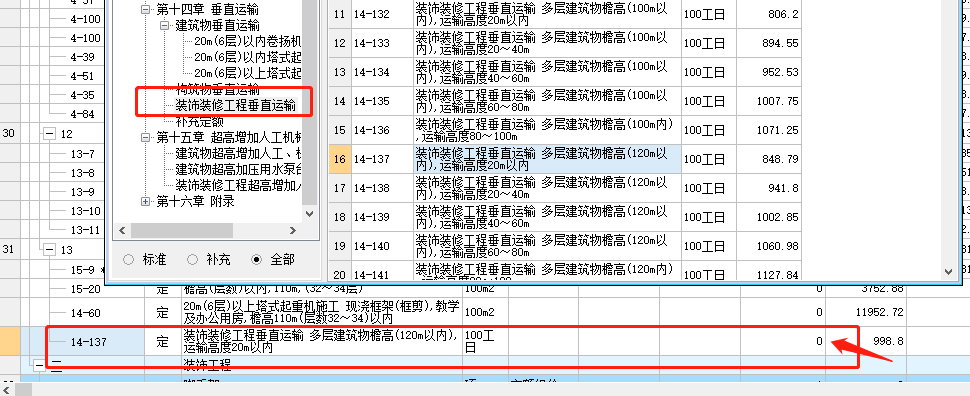Select 补充定额 under chapter fourteen
Screen dimensions: 970x396
[199, 122]
